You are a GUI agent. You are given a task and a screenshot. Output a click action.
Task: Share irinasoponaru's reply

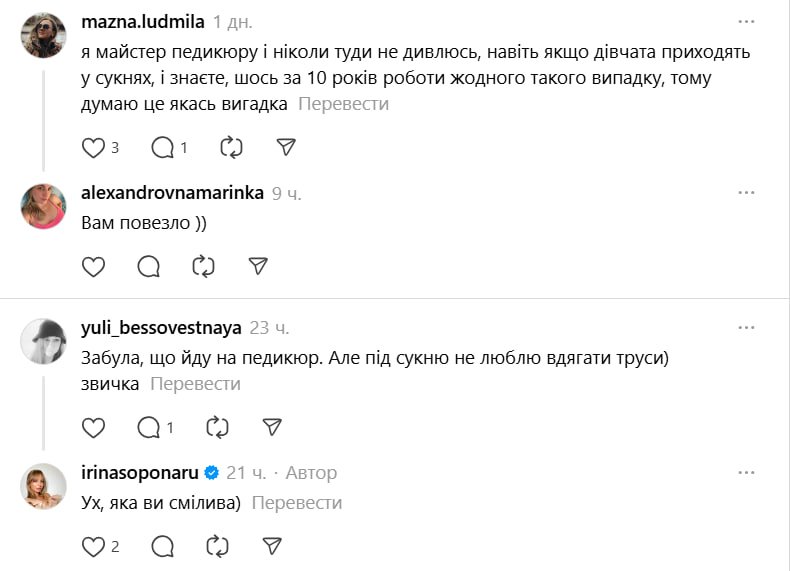pos(272,546)
